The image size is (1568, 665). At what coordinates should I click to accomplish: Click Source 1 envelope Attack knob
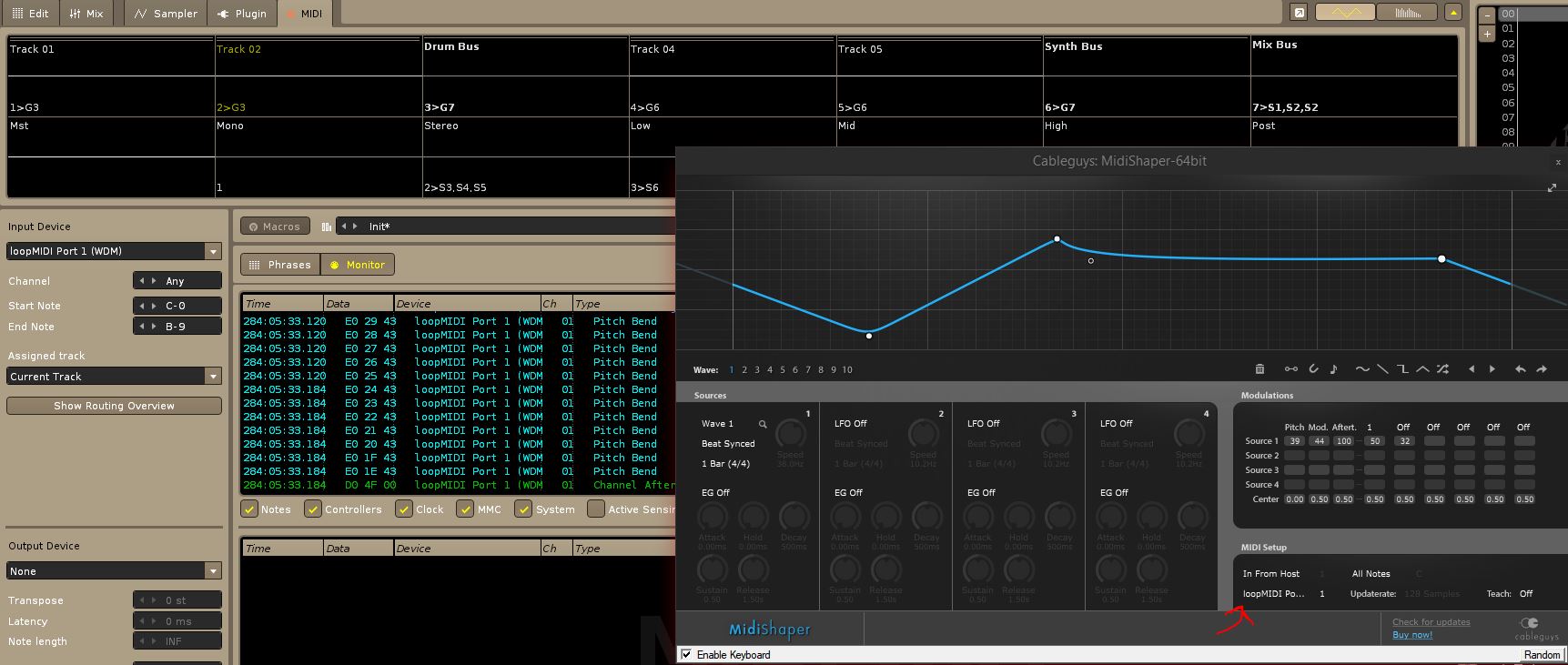(712, 518)
